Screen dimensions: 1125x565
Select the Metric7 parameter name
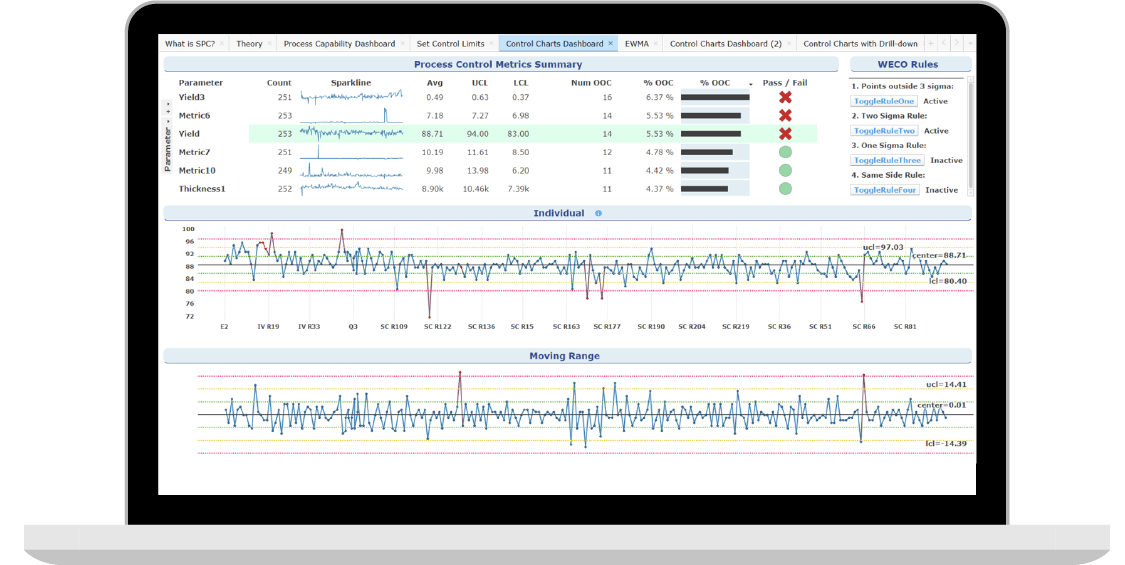194,152
